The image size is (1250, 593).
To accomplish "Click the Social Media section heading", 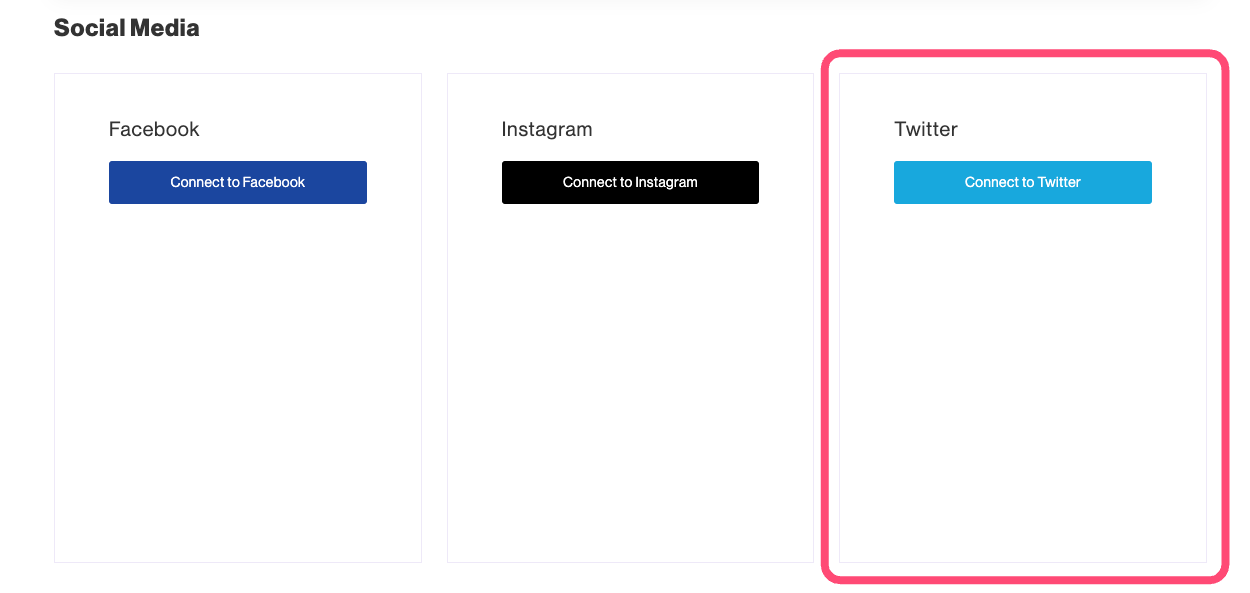I will (126, 28).
